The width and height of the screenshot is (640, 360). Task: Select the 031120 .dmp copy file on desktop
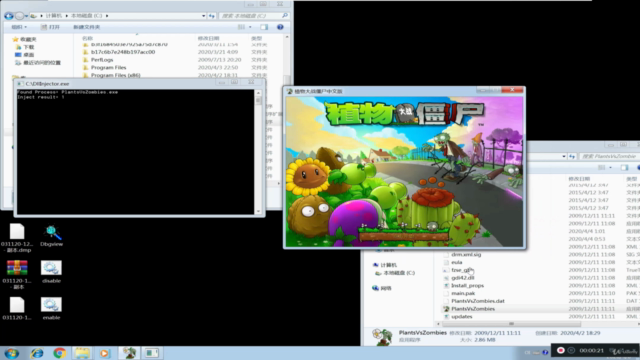(17, 238)
